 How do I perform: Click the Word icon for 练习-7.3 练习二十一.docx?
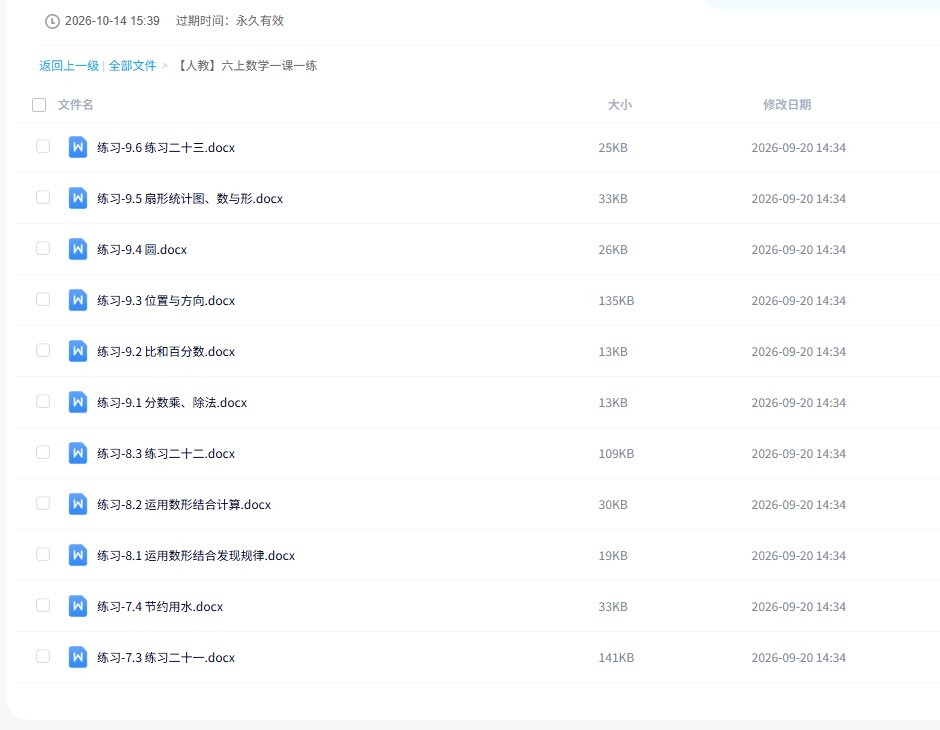78,656
